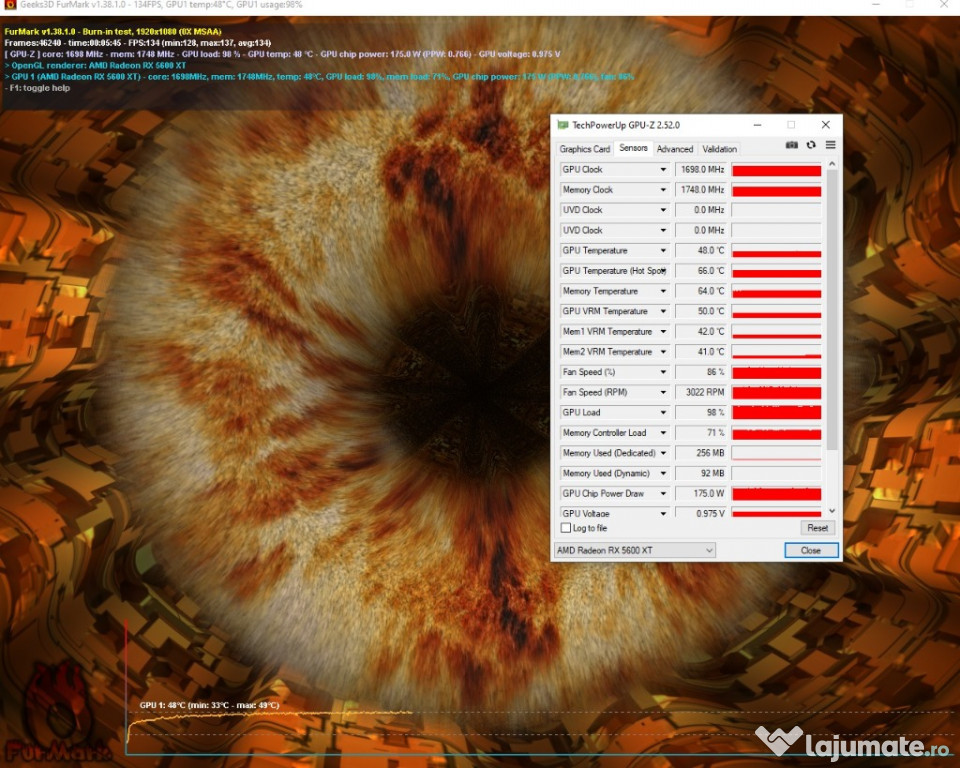Click the 64.0 °C memory temperature value
Viewport: 960px width, 768px height.
(x=701, y=291)
